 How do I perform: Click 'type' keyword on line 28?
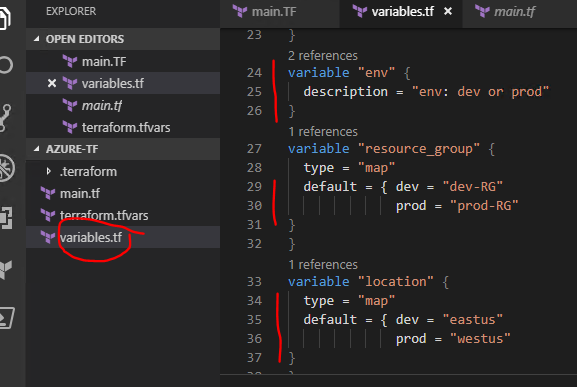[319, 168]
